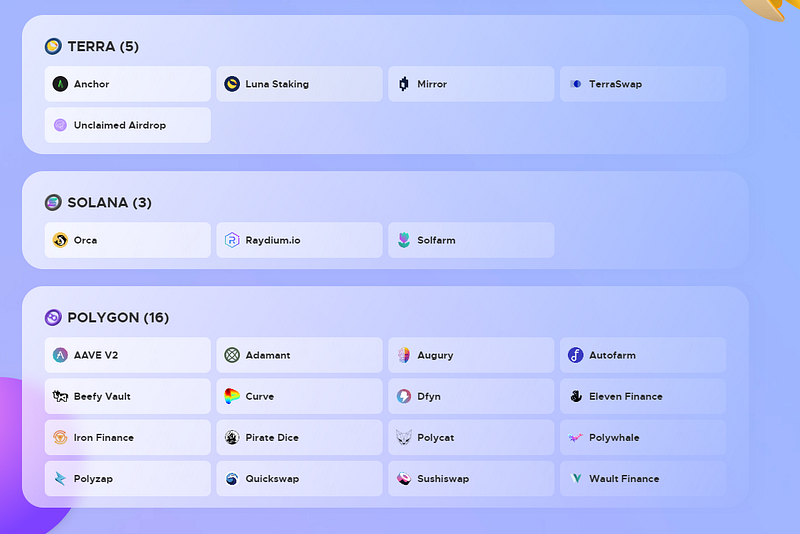Select the Adamant card
The width and height of the screenshot is (800, 534).
(299, 354)
